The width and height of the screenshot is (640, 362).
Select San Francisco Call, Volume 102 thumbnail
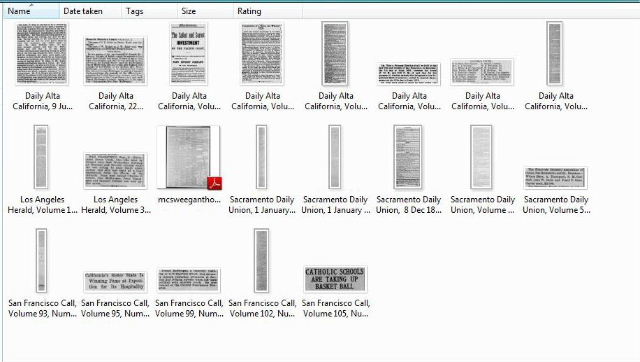[261, 260]
